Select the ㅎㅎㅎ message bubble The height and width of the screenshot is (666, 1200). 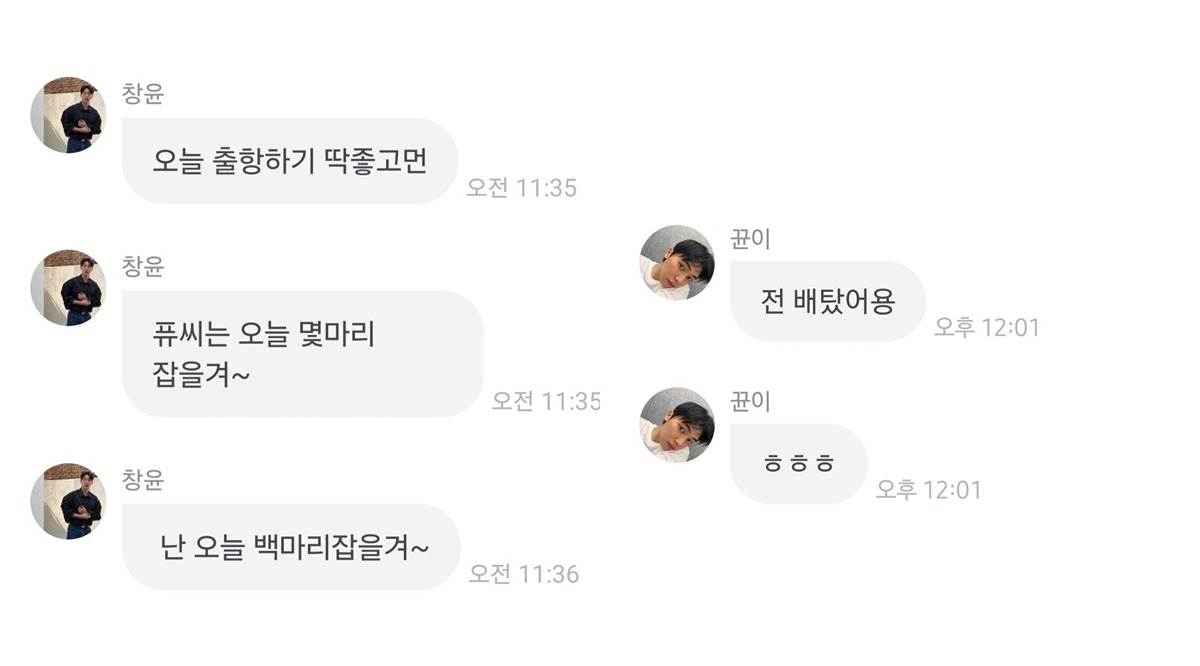click(x=799, y=464)
